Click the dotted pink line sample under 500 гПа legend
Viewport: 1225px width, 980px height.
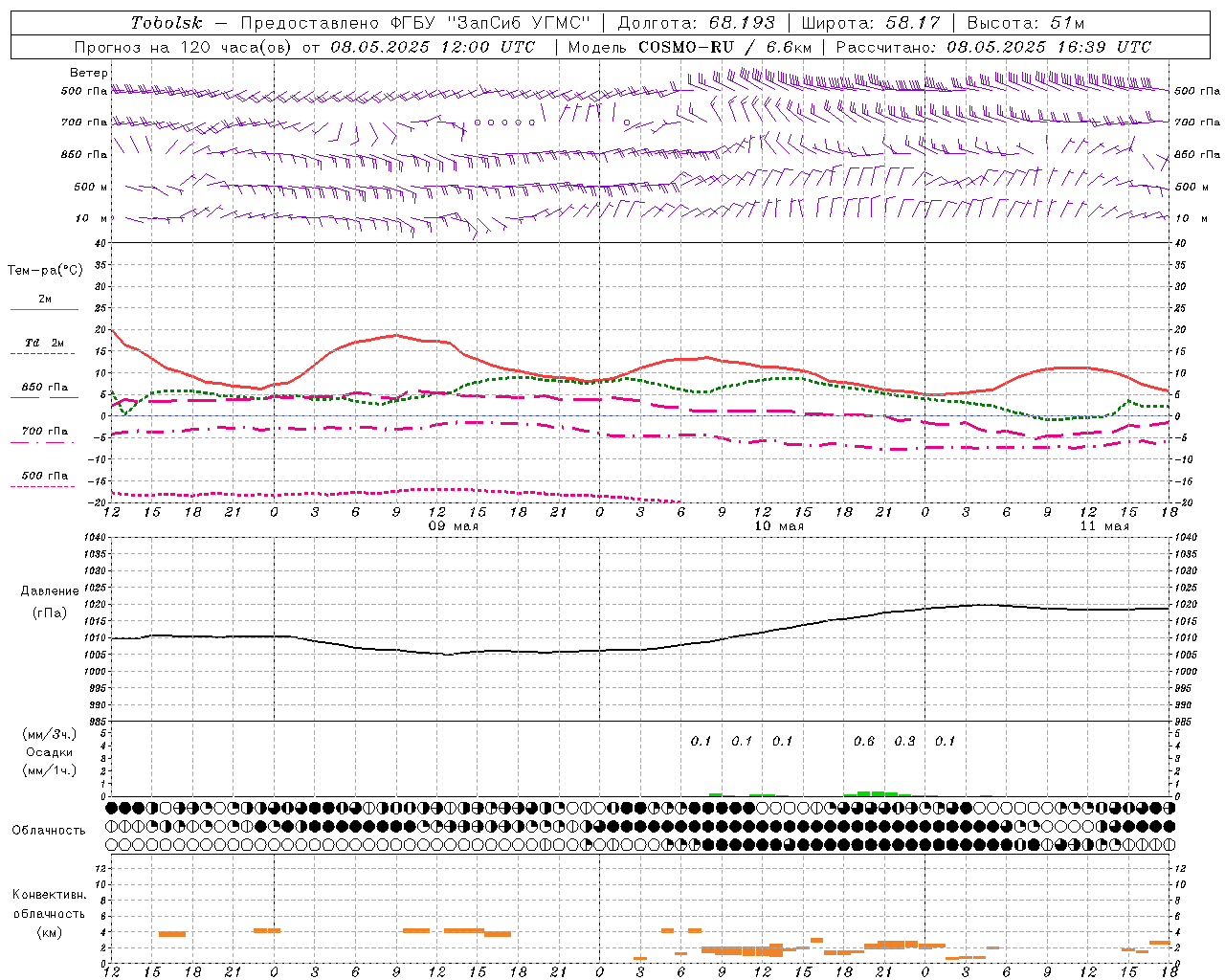pos(42,486)
